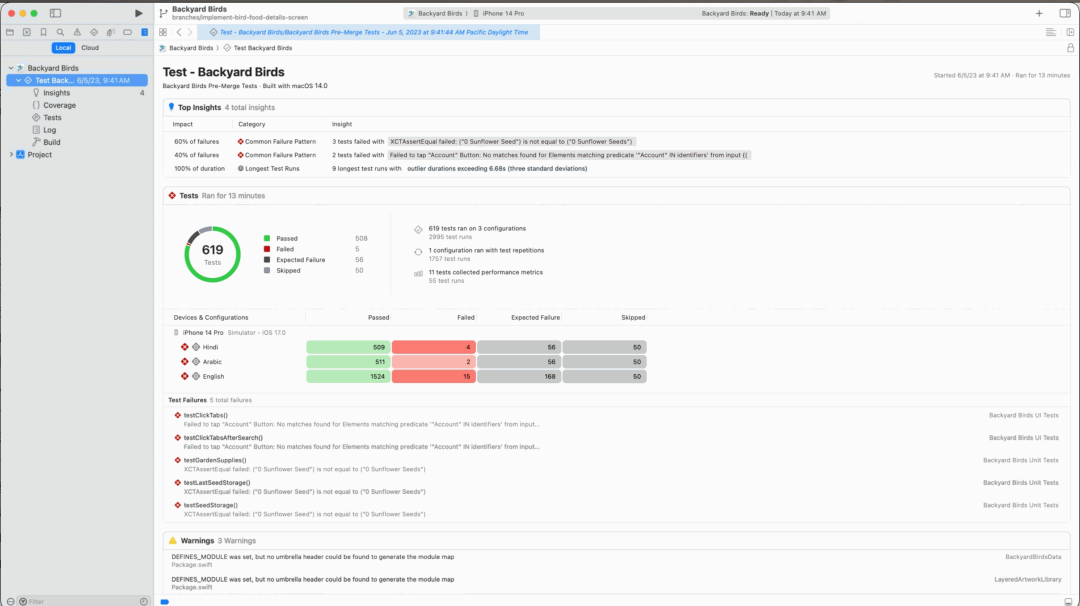Click the 619 Tests donut chart

(x=212, y=254)
